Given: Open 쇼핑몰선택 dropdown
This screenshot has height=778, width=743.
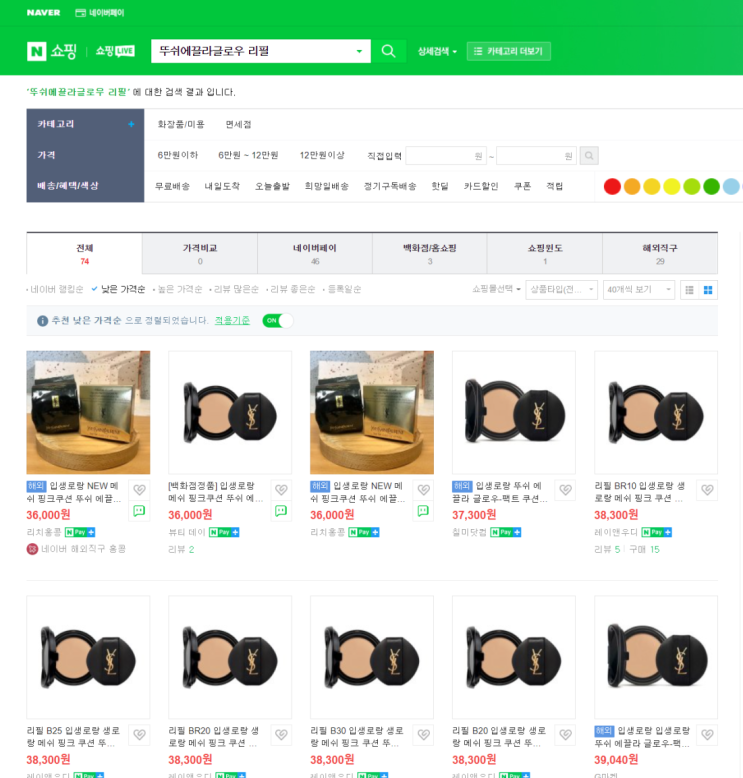Looking at the screenshot, I should pos(496,289).
